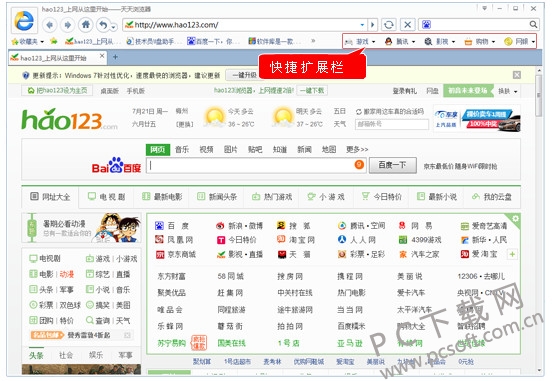The height and width of the screenshot is (381, 556).
Task: Open the 游戏 dropdown arrow
Action: point(374,42)
